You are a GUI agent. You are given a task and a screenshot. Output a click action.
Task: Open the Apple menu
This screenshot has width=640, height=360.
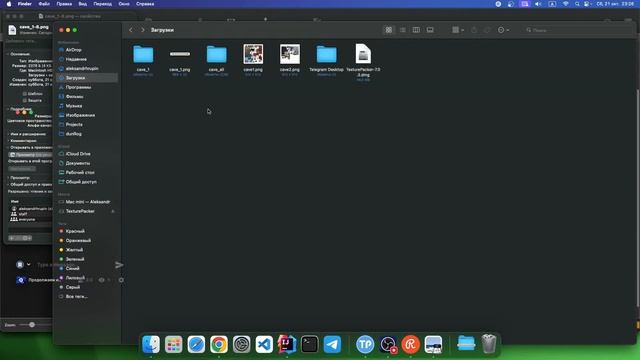[9, 4]
